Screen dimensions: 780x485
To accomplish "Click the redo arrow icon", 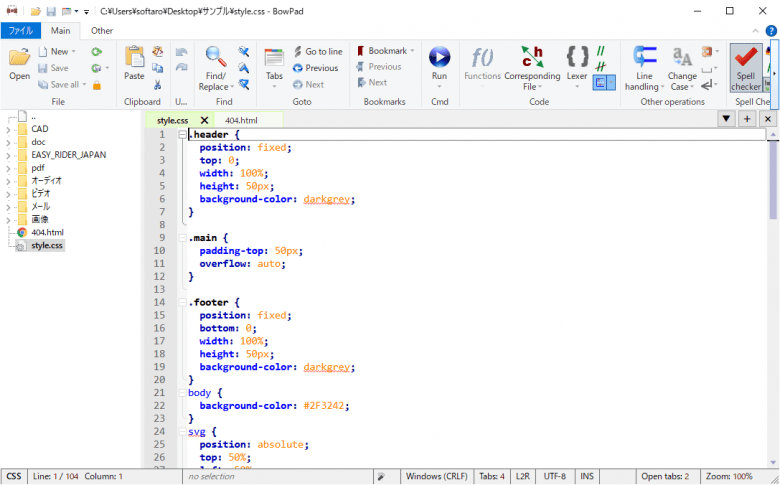I will 182,67.
